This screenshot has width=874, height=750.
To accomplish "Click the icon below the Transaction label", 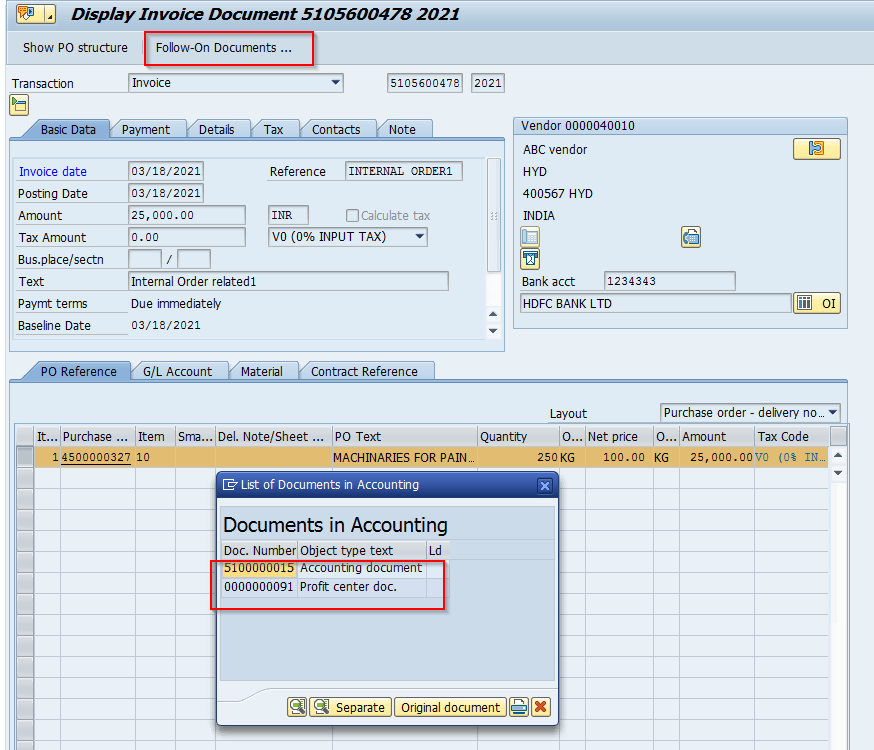I will tap(19, 105).
